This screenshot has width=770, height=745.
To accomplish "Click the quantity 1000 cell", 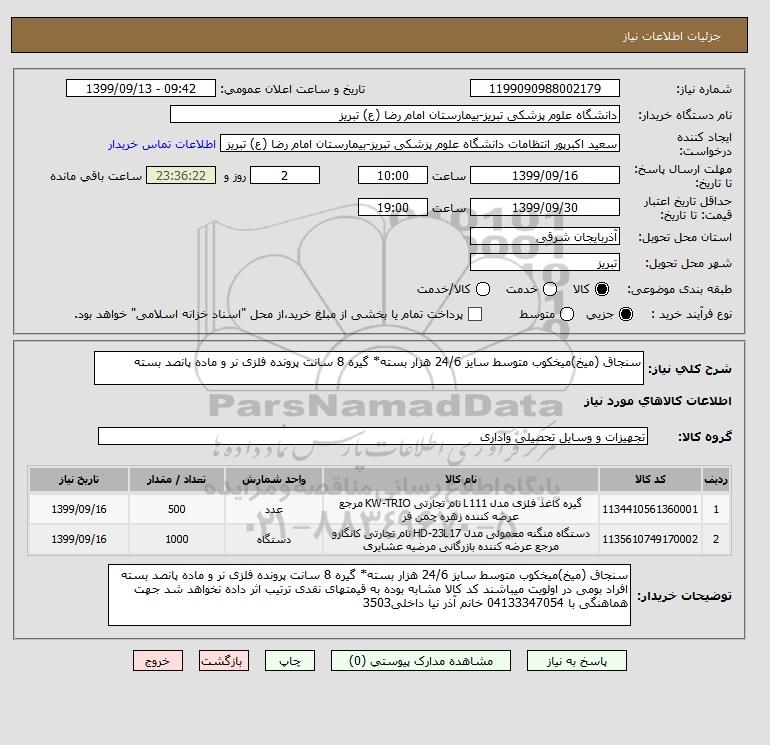I will [x=177, y=539].
